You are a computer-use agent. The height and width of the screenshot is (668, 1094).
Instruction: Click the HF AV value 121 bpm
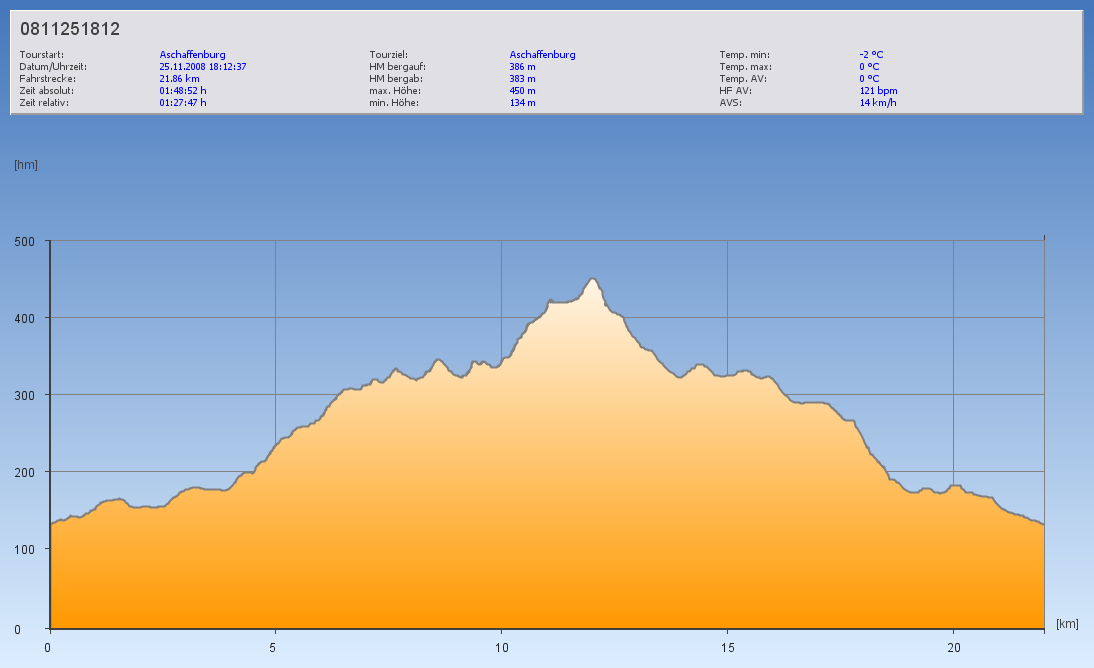point(879,91)
